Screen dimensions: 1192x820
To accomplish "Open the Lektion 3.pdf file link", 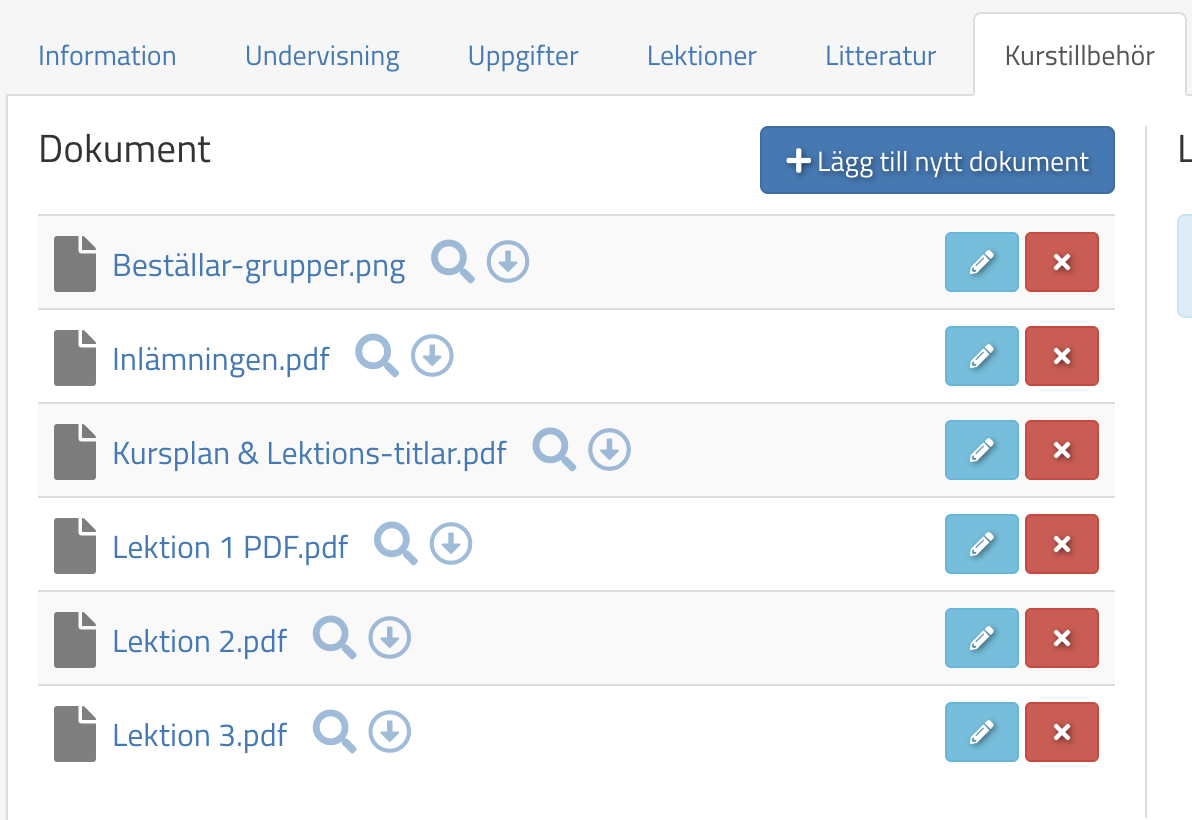I will [x=200, y=734].
